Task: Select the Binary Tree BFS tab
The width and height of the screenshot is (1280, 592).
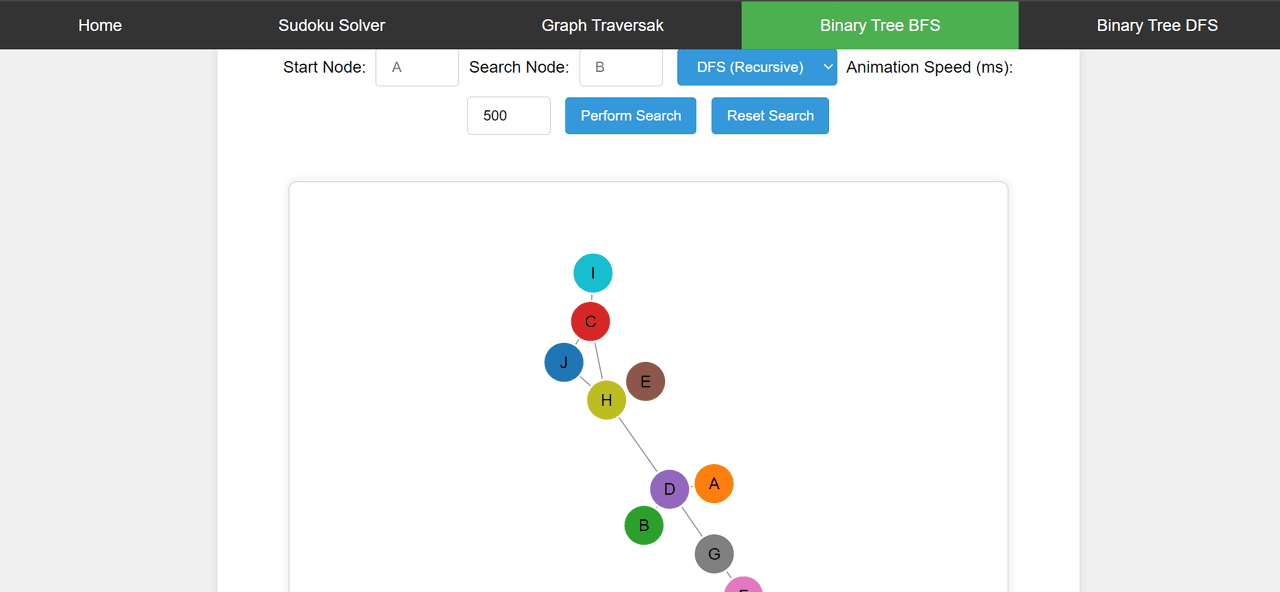Action: [880, 25]
